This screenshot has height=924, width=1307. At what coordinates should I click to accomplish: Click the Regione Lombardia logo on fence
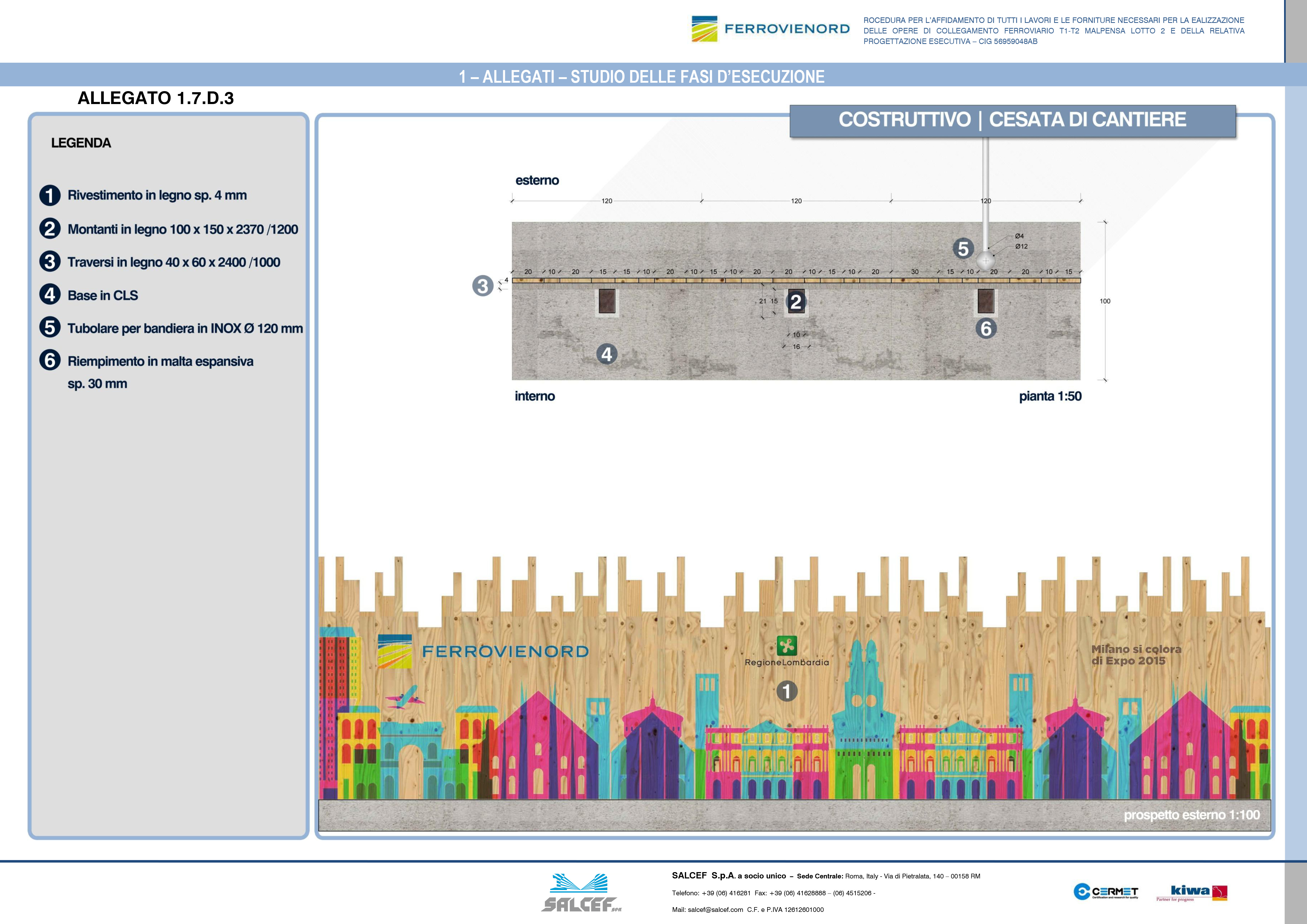click(x=787, y=652)
